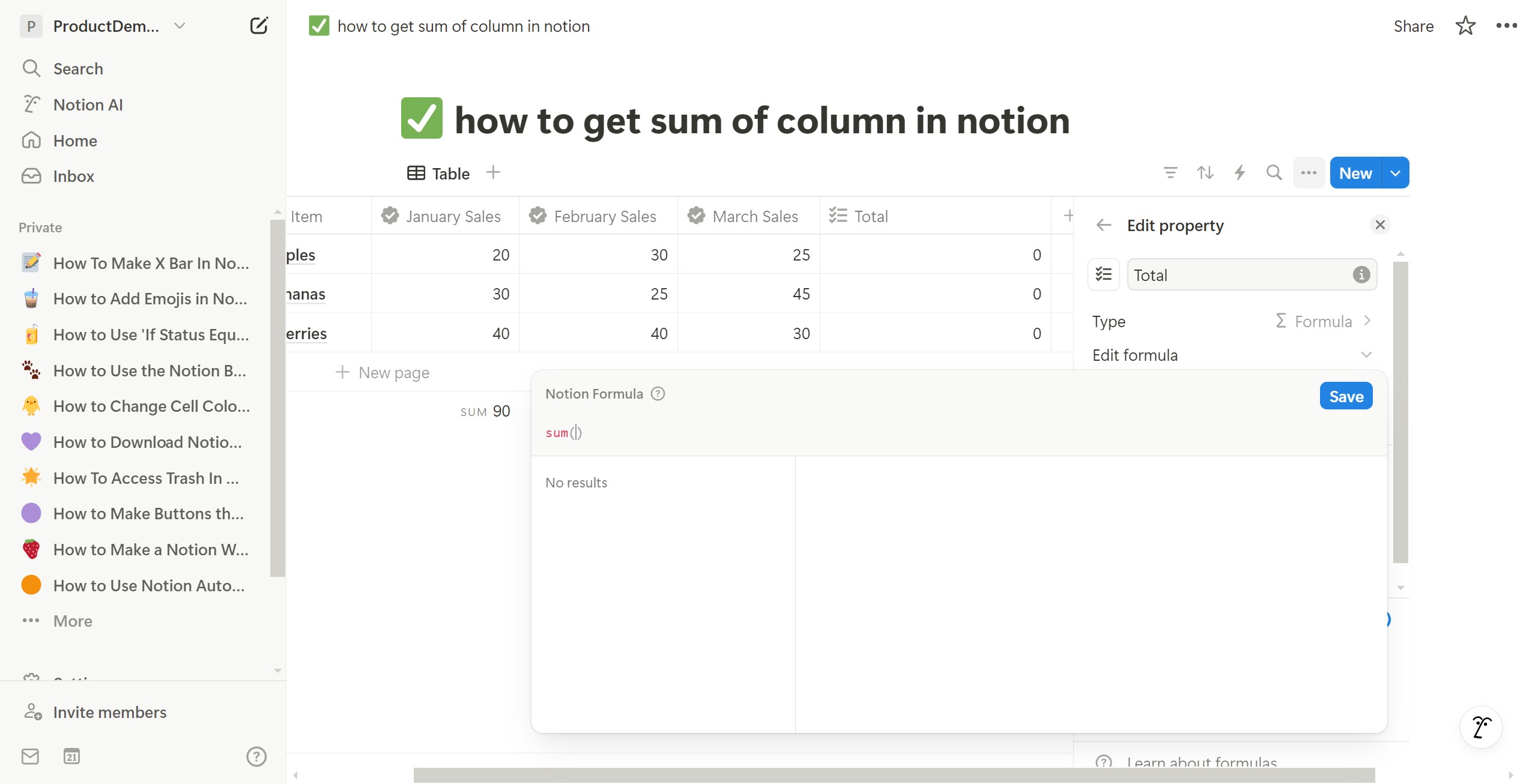Click the January Sales column header

(445, 216)
